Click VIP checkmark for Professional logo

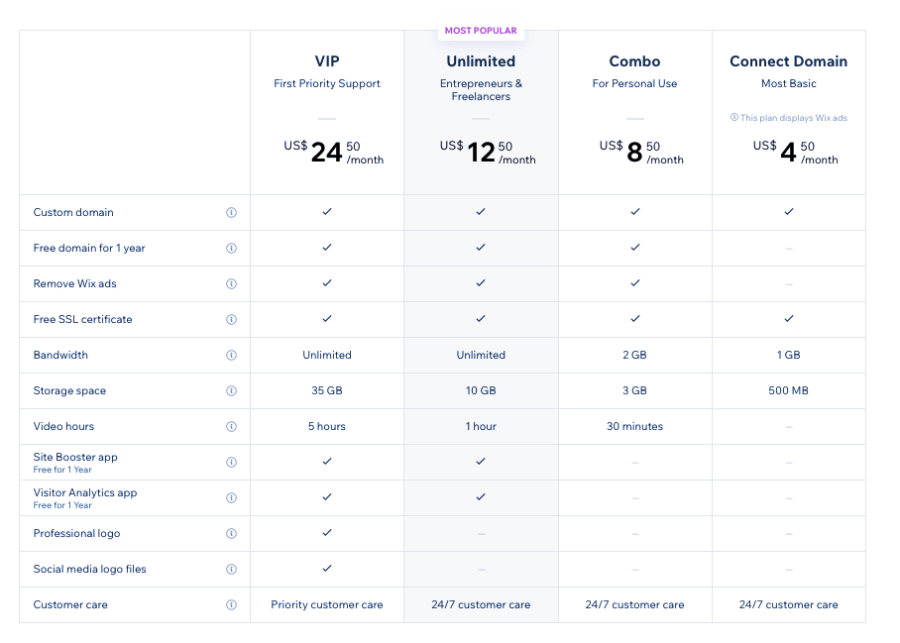[327, 533]
